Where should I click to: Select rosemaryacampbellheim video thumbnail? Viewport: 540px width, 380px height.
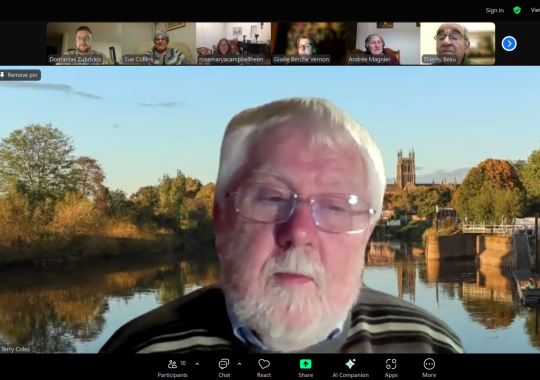click(x=233, y=43)
